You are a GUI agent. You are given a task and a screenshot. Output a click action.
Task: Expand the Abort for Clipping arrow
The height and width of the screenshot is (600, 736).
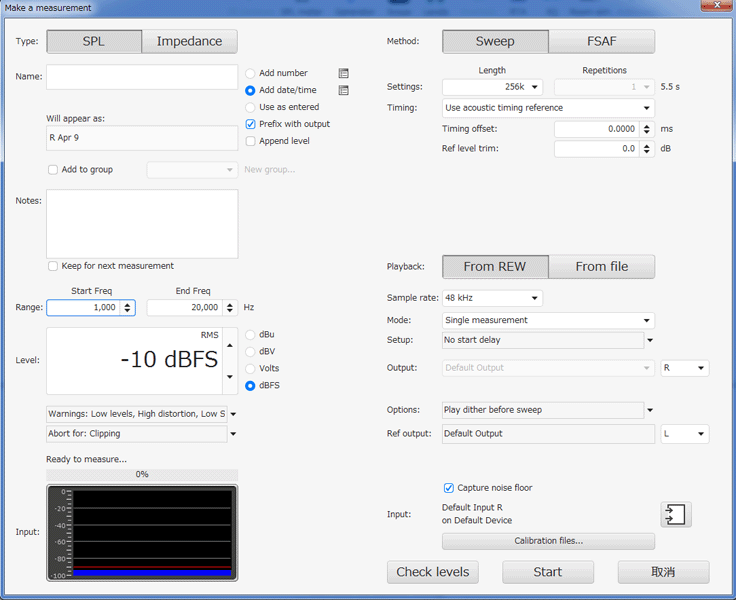coord(233,434)
